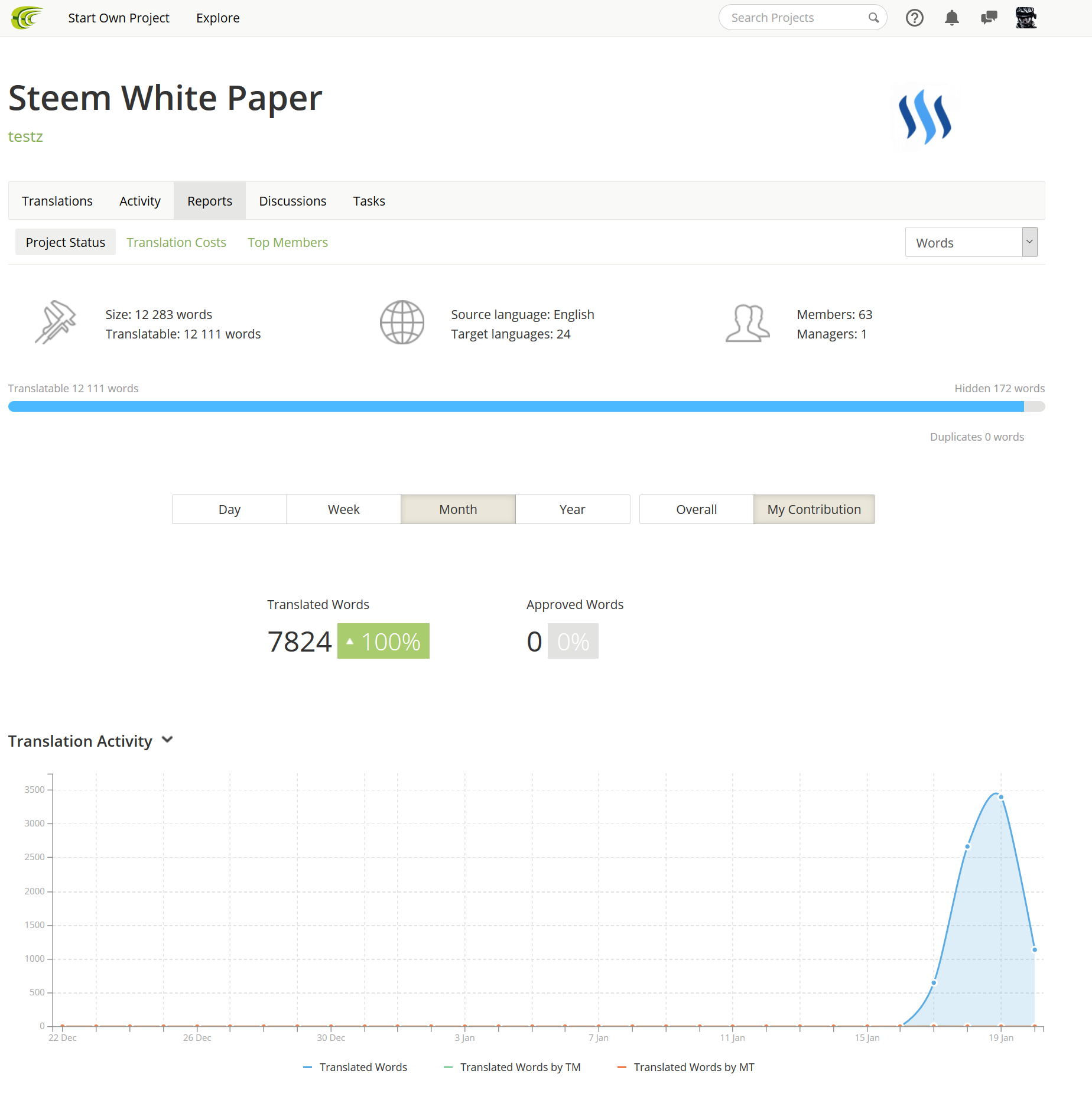Image resolution: width=1092 pixels, height=1097 pixels.
Task: Switch to the Tasks tab
Action: 369,201
